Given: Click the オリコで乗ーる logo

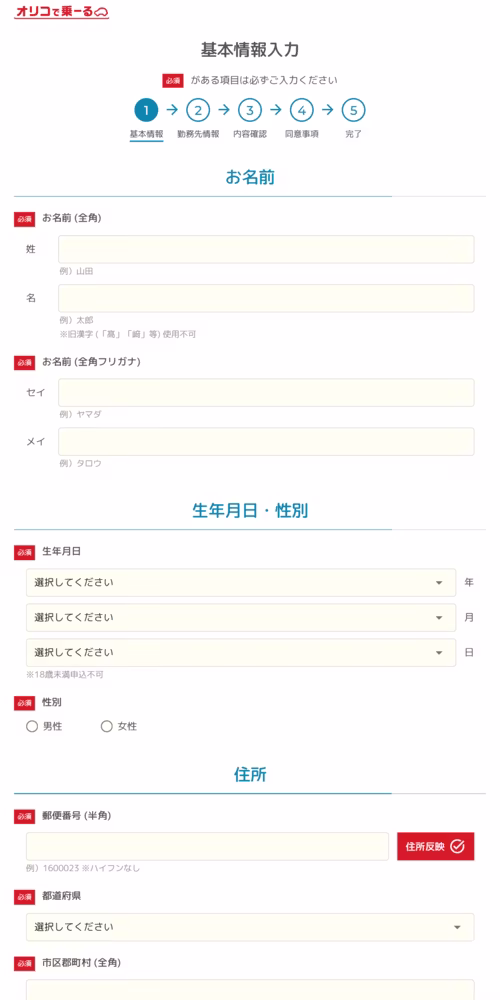Looking at the screenshot, I should pyautogui.click(x=62, y=12).
